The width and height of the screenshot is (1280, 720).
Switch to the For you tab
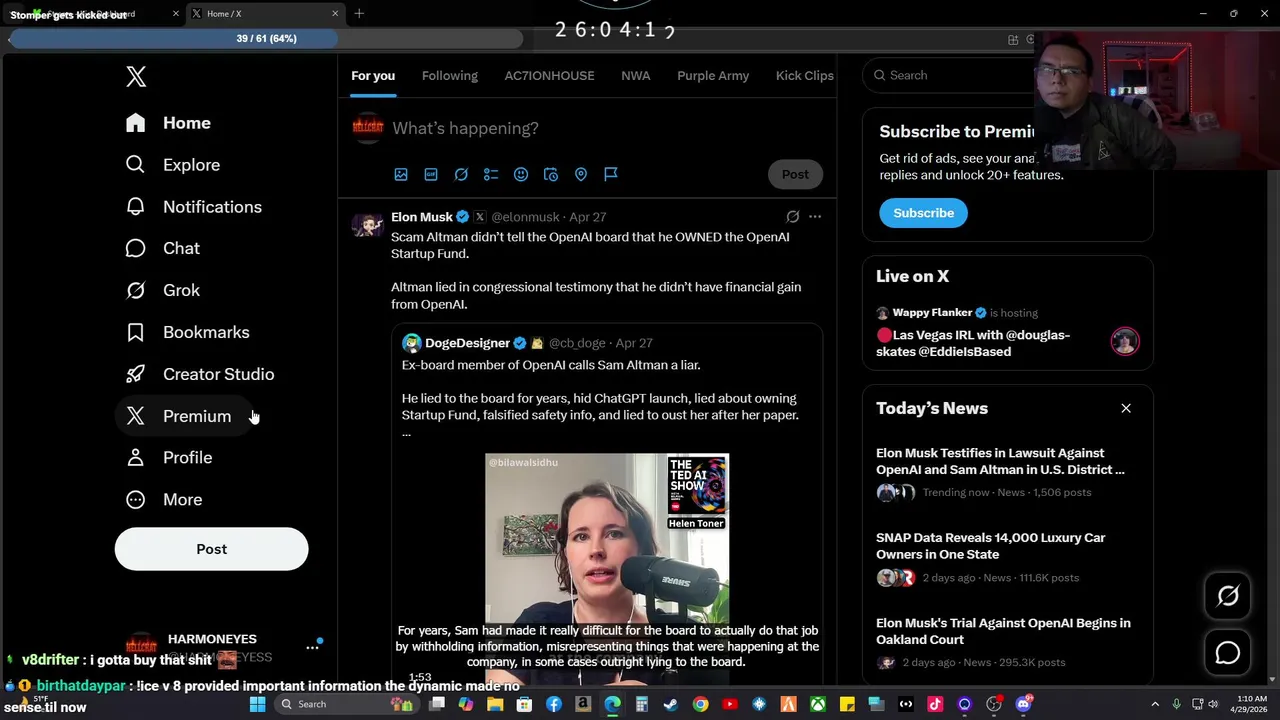click(x=373, y=76)
